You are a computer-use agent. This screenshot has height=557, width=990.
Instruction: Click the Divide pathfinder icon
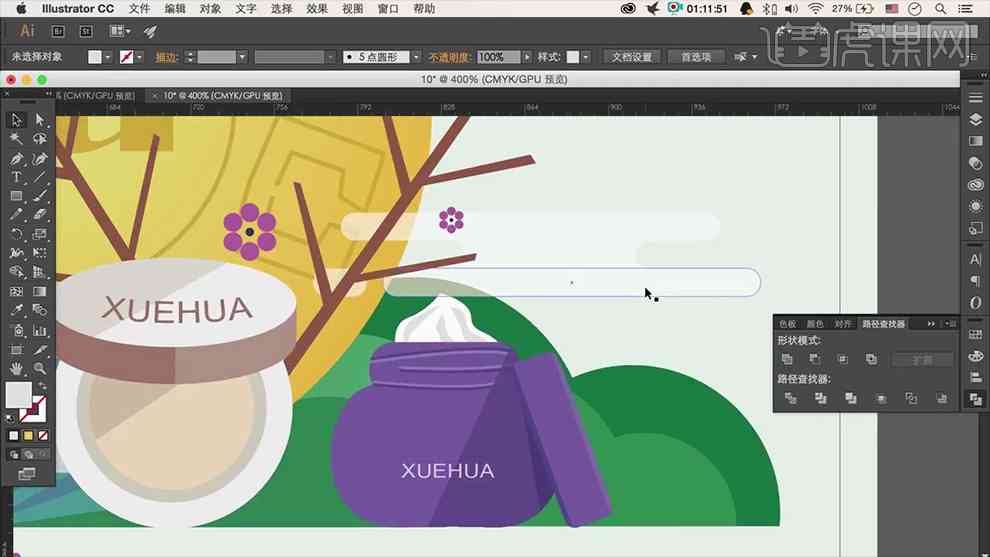(790, 398)
